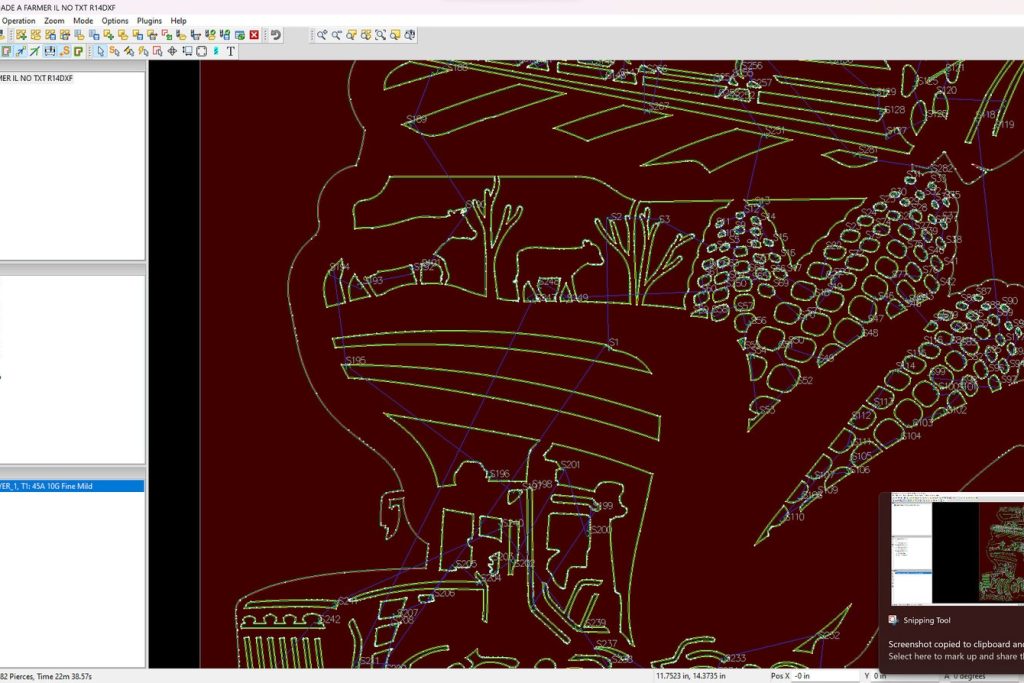
Task: Open the Help menu
Action: tap(178, 20)
